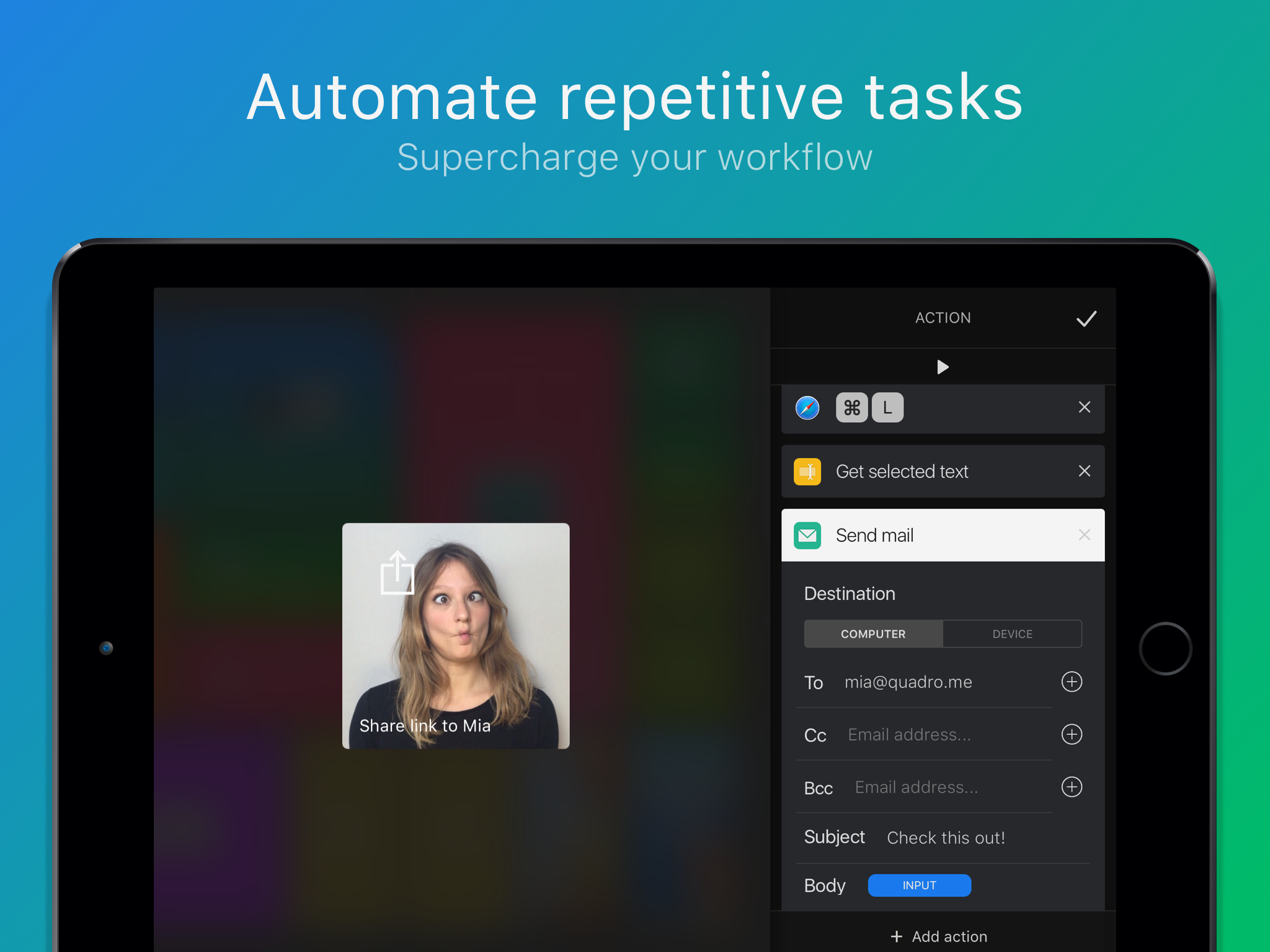This screenshot has height=952, width=1270.
Task: Confirm action with the checkmark icon
Action: pyautogui.click(x=1086, y=319)
